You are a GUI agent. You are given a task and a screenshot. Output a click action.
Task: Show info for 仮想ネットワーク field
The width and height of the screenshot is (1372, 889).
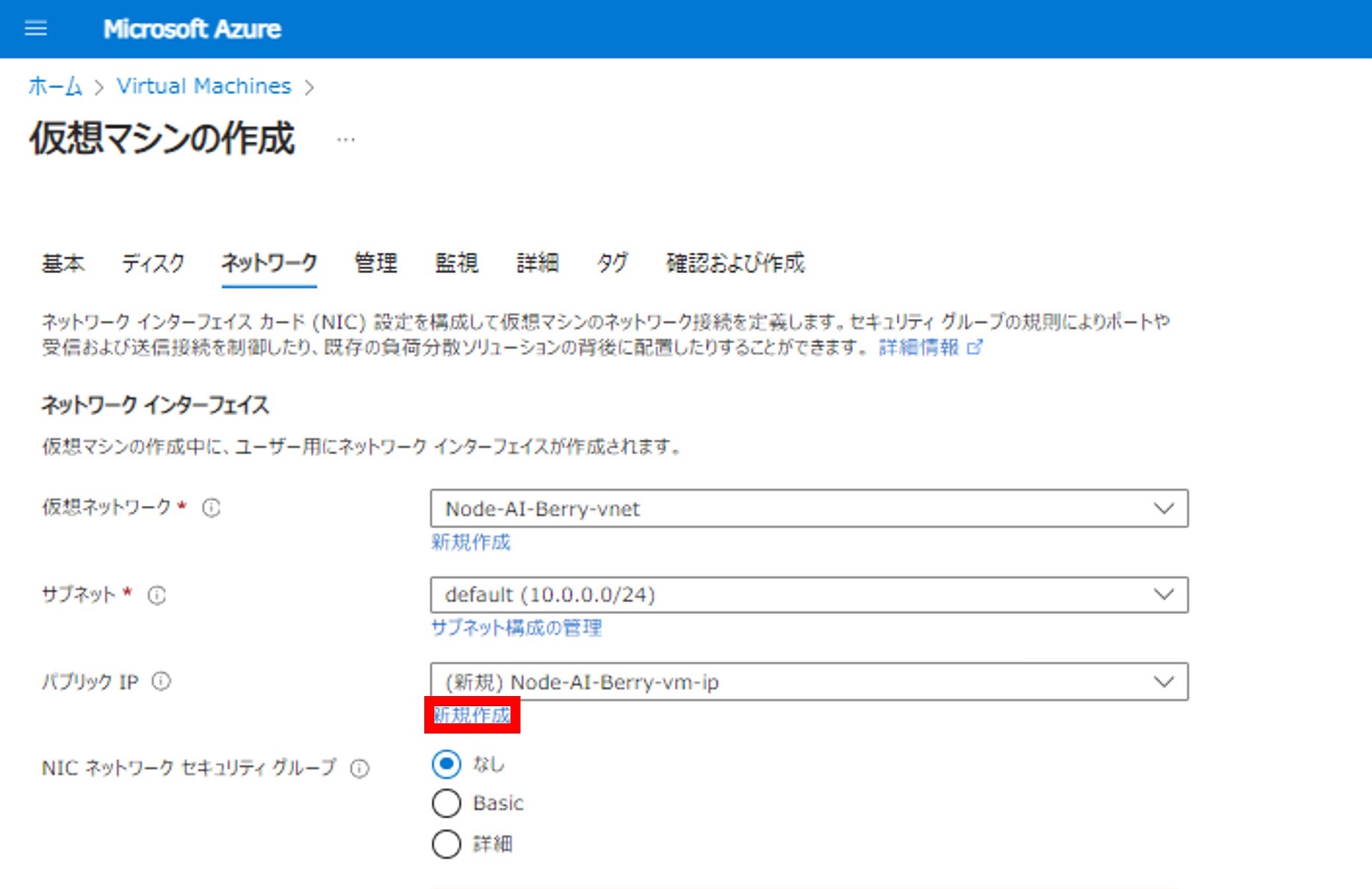coord(211,508)
